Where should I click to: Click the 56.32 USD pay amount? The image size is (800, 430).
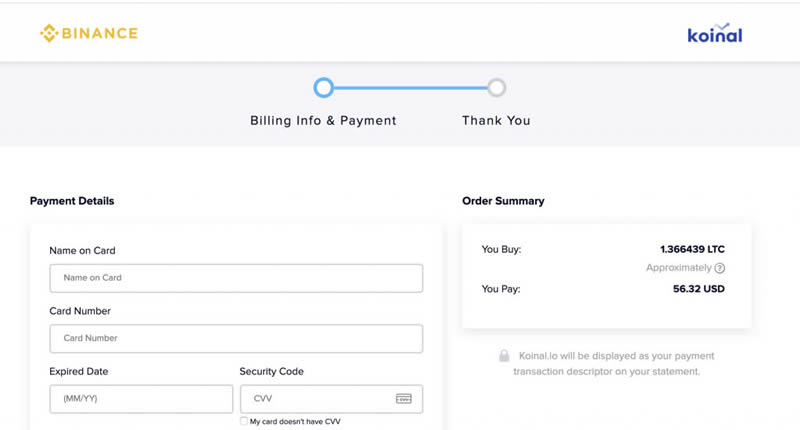699,289
